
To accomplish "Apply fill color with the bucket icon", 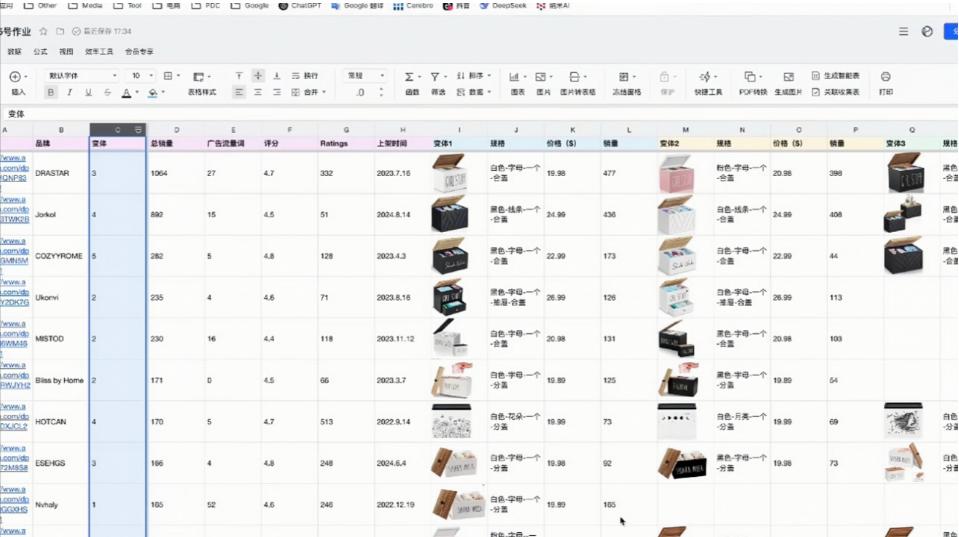I will pyautogui.click(x=152, y=92).
